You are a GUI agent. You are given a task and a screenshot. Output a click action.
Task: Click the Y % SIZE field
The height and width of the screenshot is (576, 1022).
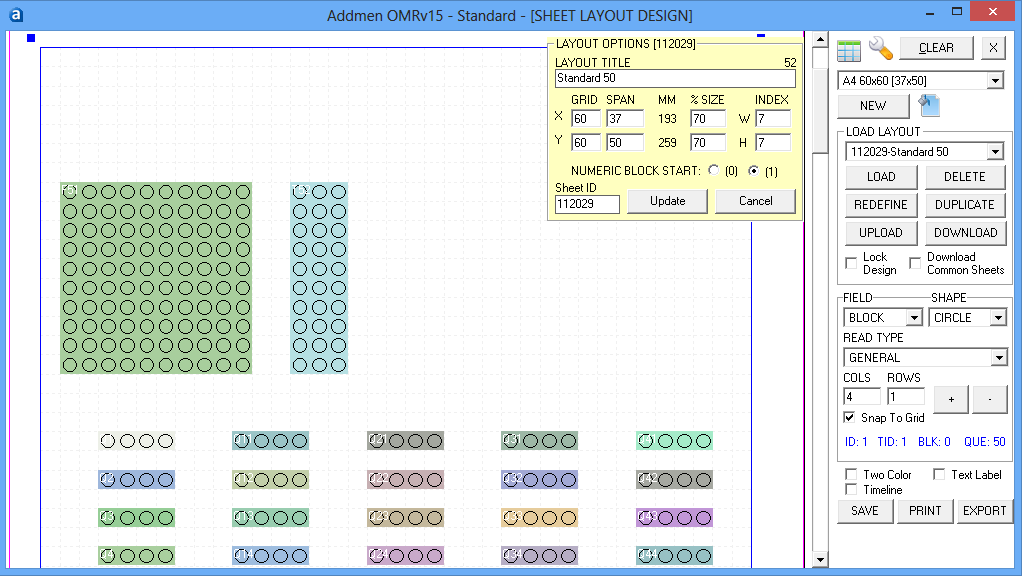point(708,143)
